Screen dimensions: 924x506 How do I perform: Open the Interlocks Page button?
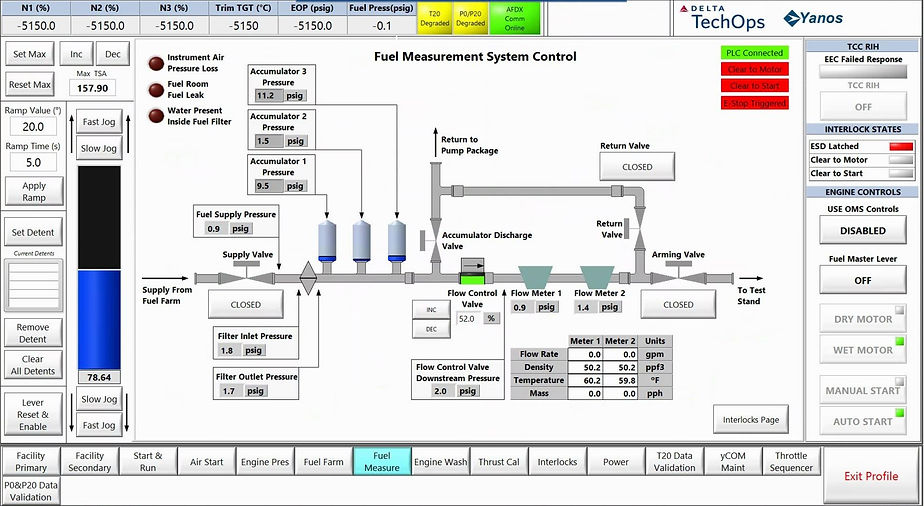(751, 419)
